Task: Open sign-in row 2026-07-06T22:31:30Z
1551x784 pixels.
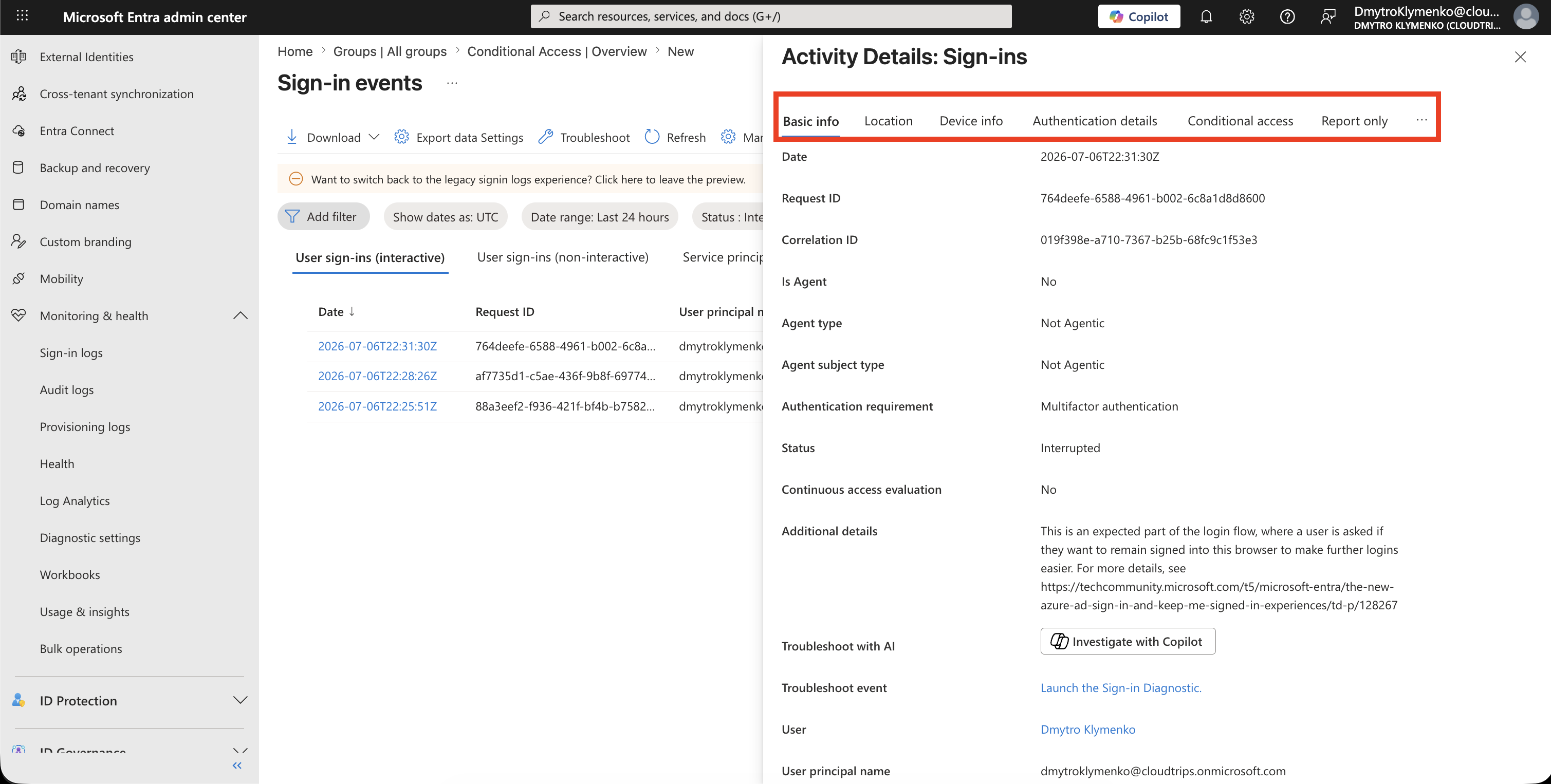Action: [x=378, y=346]
